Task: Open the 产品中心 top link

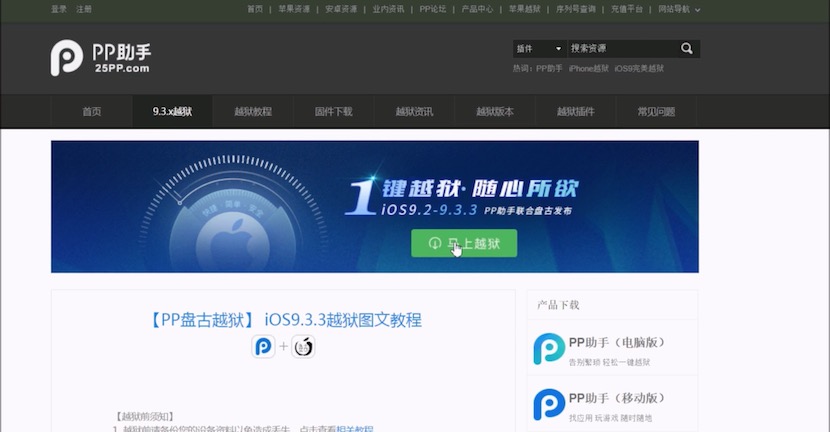Action: 477,9
